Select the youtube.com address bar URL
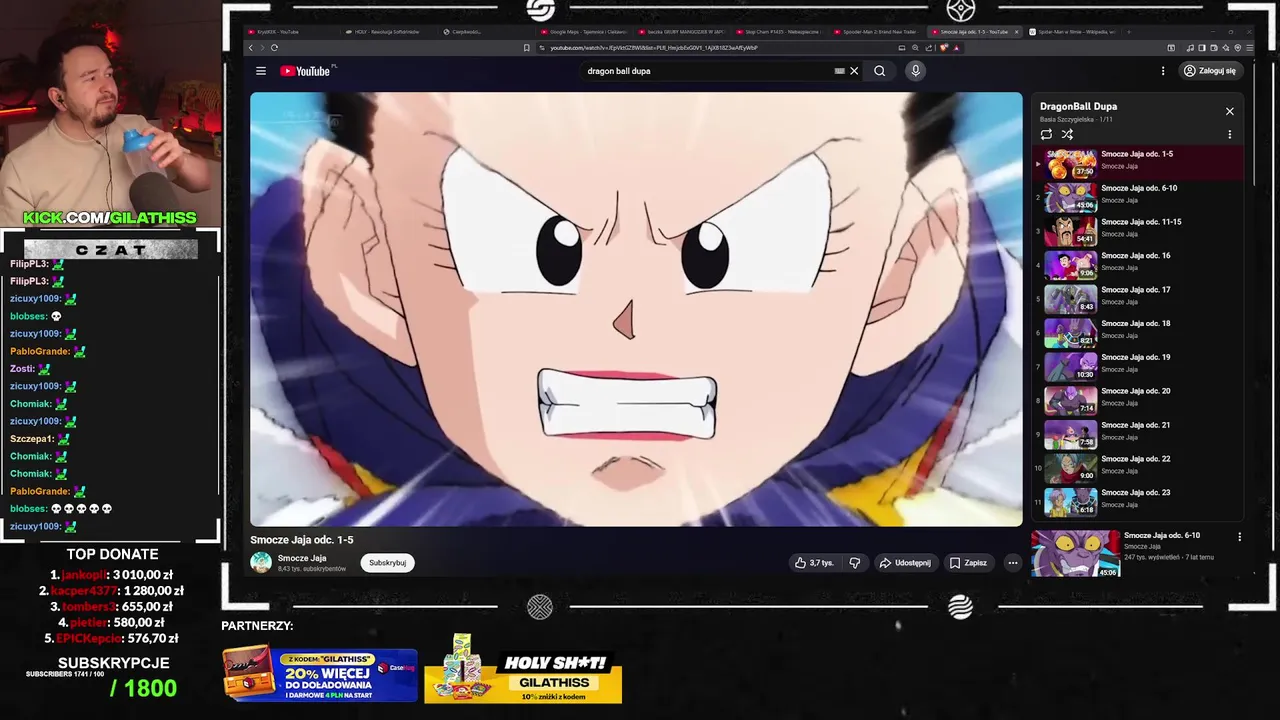The width and height of the screenshot is (1280, 720). pyautogui.click(x=654, y=47)
